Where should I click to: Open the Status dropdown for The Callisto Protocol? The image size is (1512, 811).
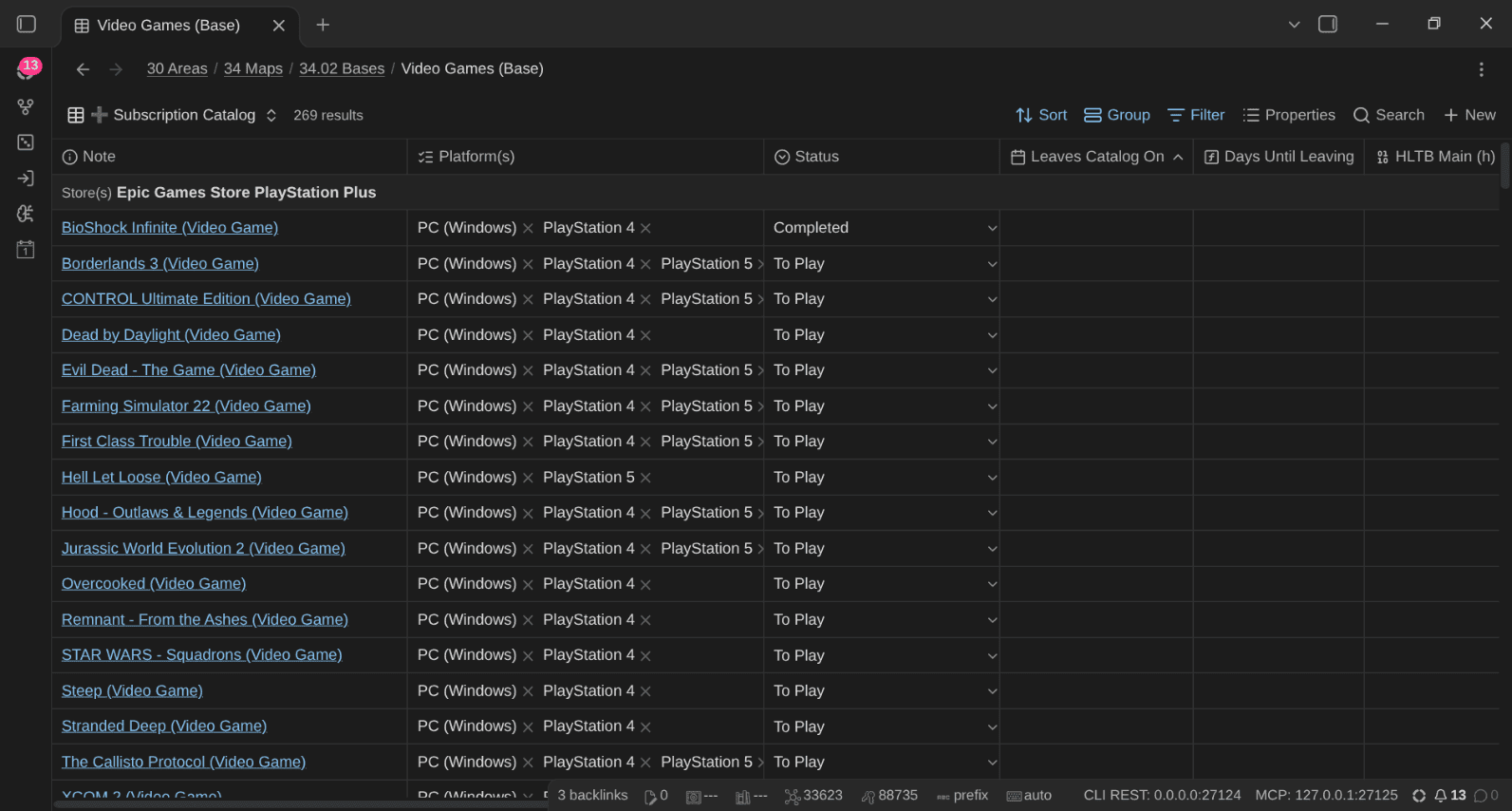[x=882, y=762]
